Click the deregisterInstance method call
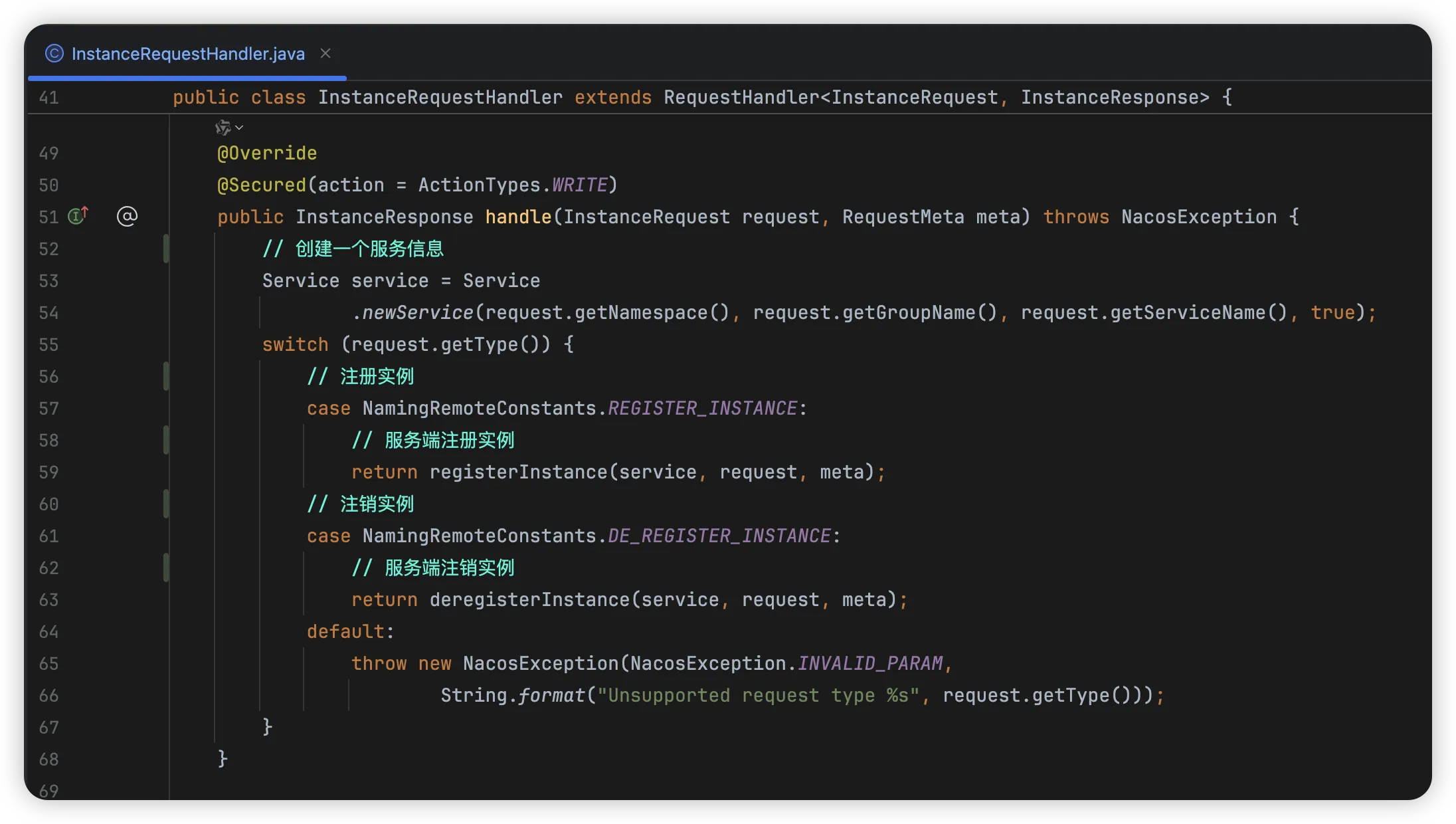This screenshot has width=1456, height=824. tap(529, 599)
